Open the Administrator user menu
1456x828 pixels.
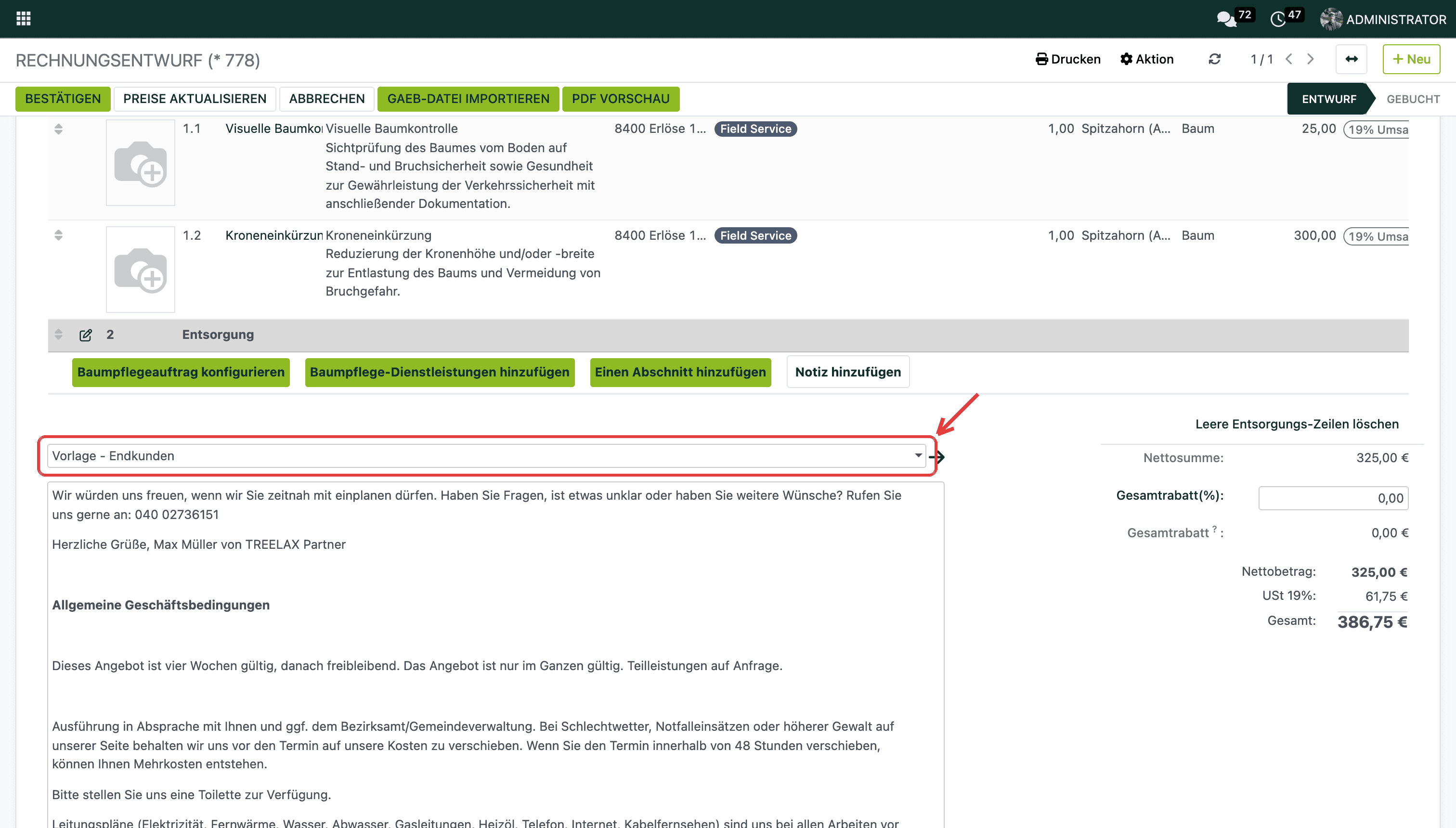[x=1383, y=19]
